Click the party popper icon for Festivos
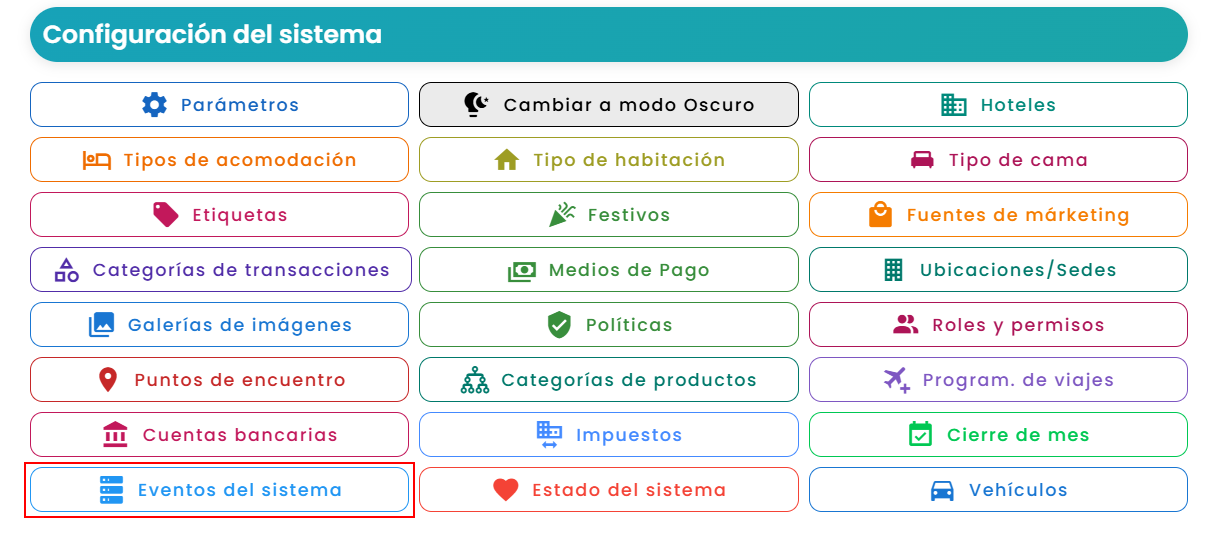Image resolution: width=1210 pixels, height=538 pixels. point(562,215)
